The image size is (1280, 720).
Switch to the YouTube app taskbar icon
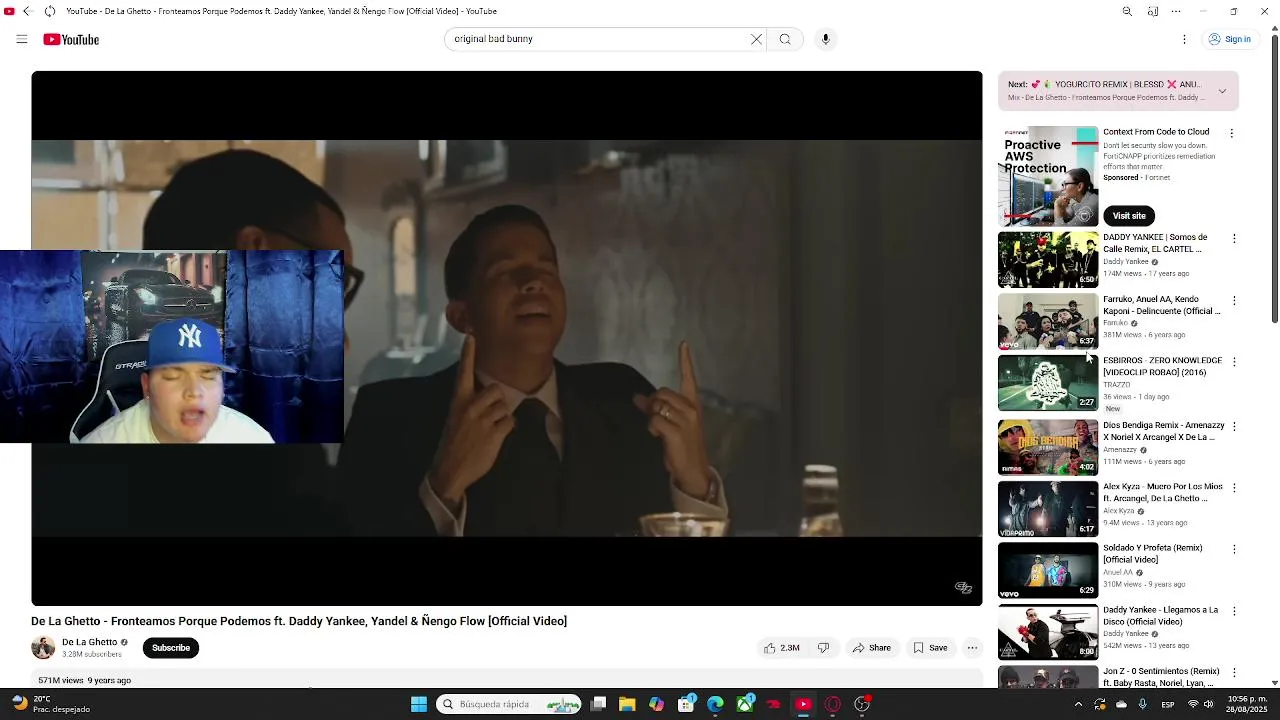click(803, 704)
